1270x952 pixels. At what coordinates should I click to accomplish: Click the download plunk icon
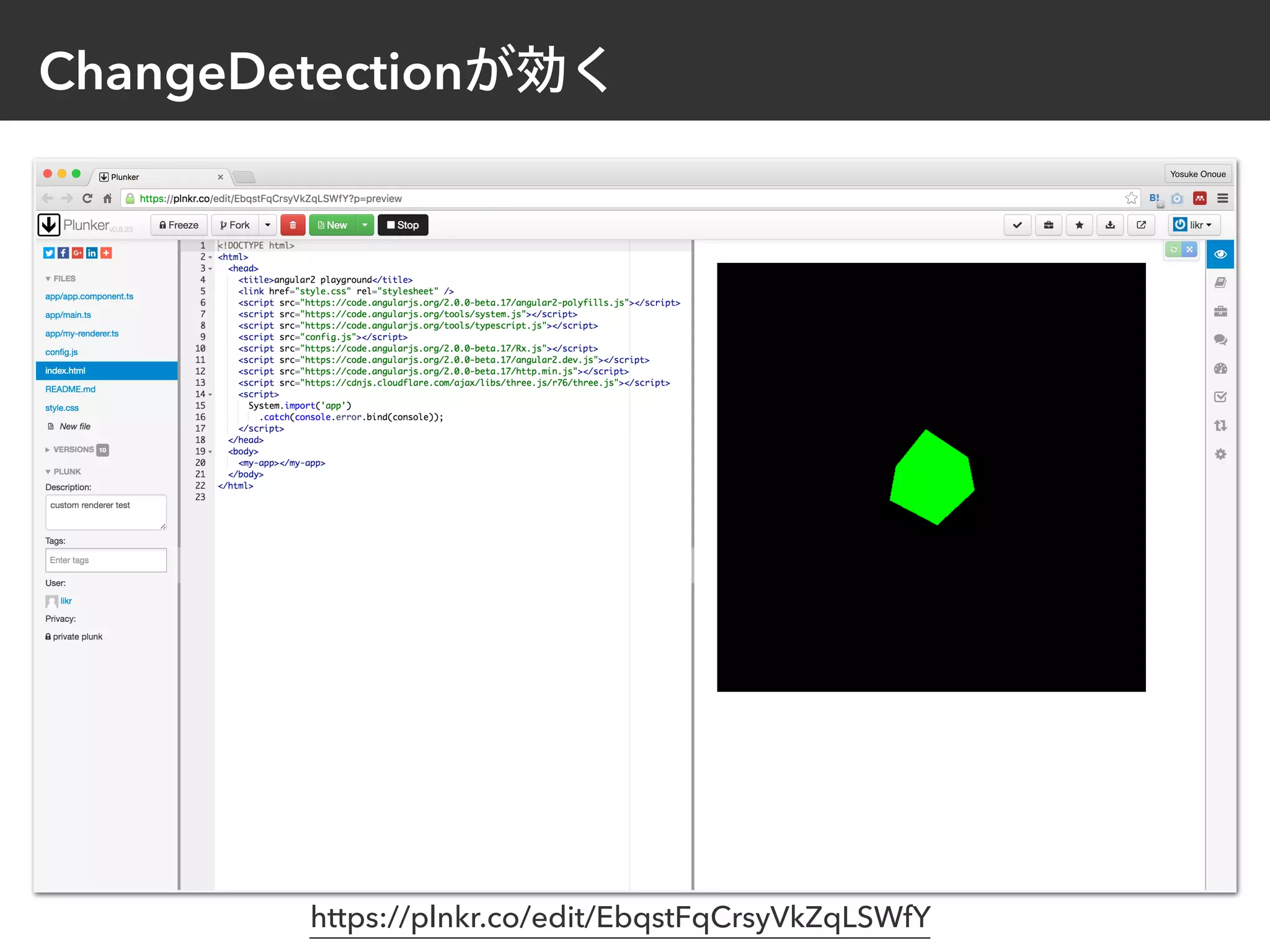click(x=1110, y=225)
